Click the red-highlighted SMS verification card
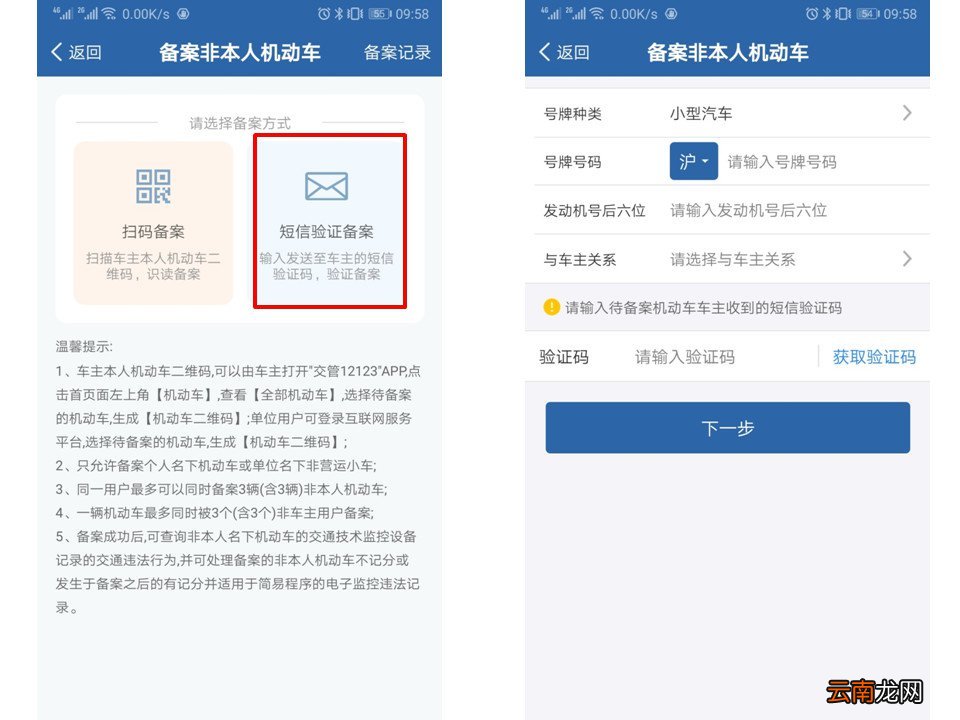Screen dimensions: 960x720 click(330, 220)
